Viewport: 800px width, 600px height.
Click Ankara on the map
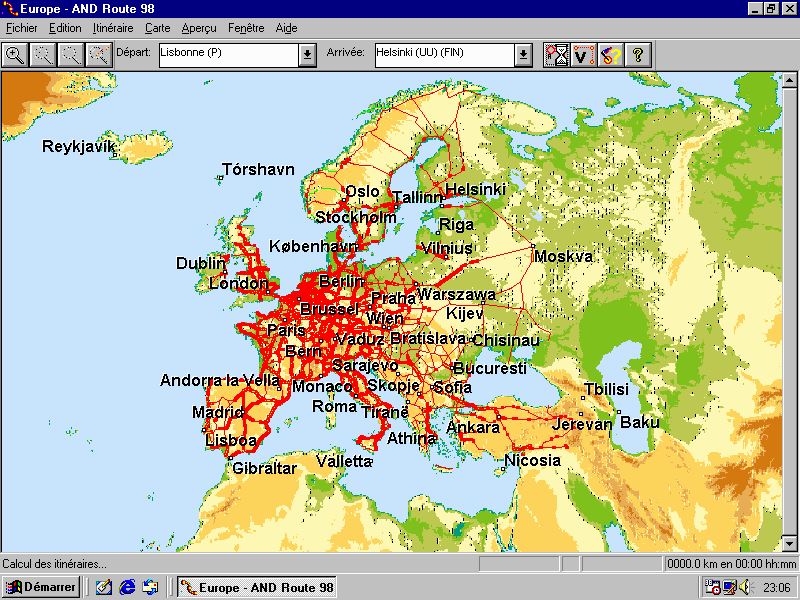click(473, 427)
